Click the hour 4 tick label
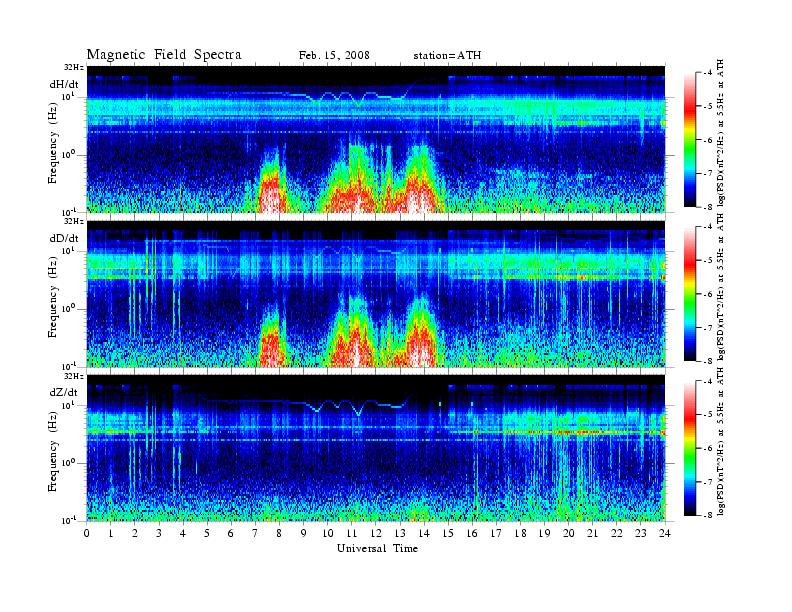Screen dimensions: 792x612 183,534
